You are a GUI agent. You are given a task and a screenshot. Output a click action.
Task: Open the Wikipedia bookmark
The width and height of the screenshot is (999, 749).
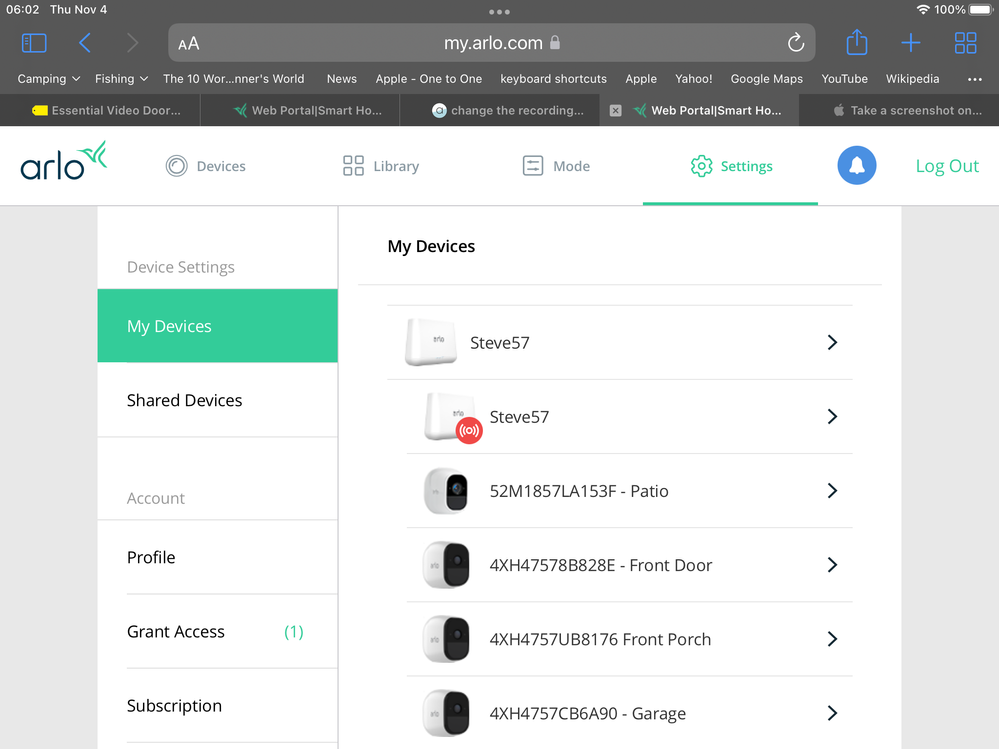point(912,79)
